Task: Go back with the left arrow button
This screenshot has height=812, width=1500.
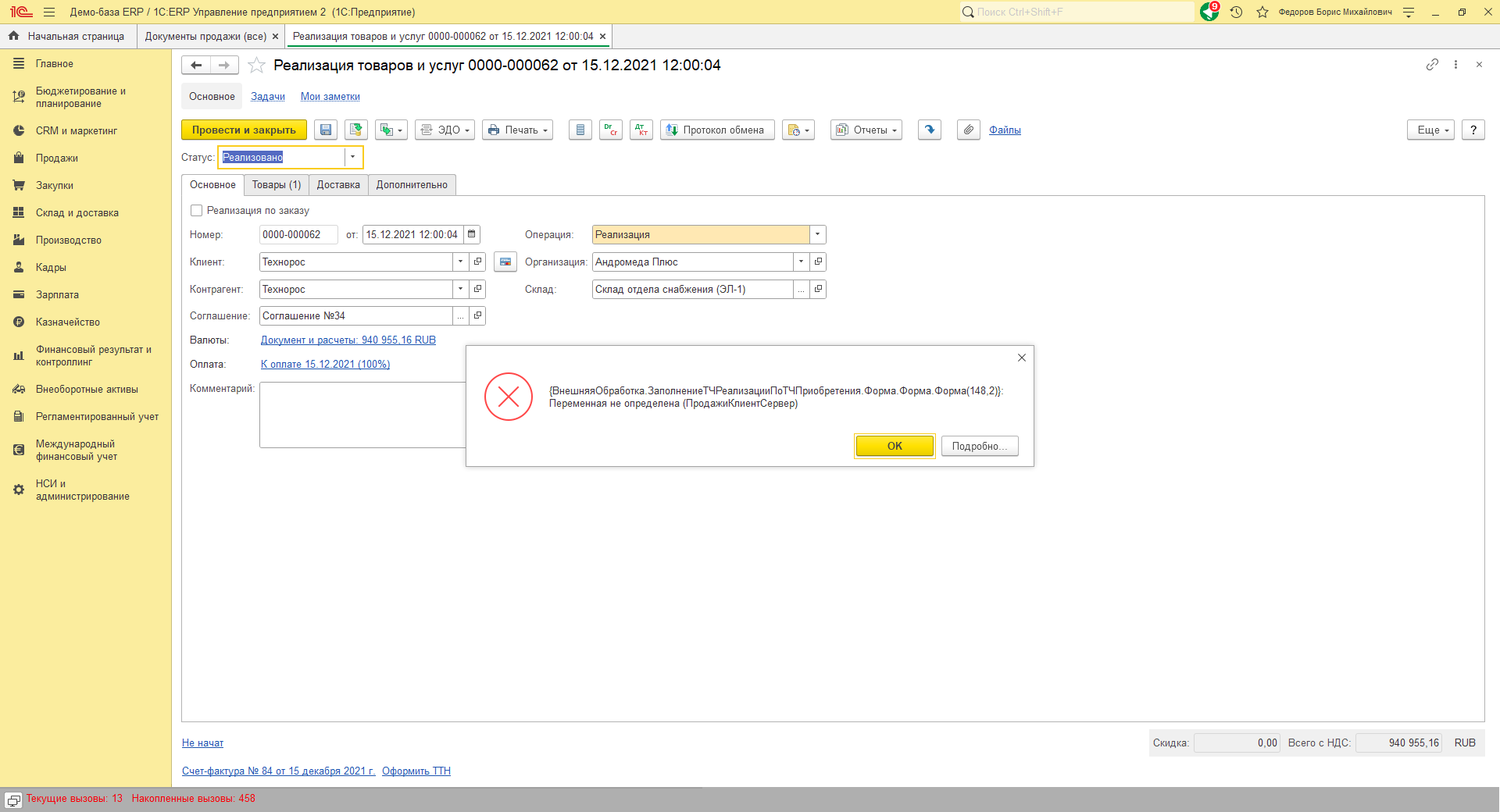Action: pos(196,65)
